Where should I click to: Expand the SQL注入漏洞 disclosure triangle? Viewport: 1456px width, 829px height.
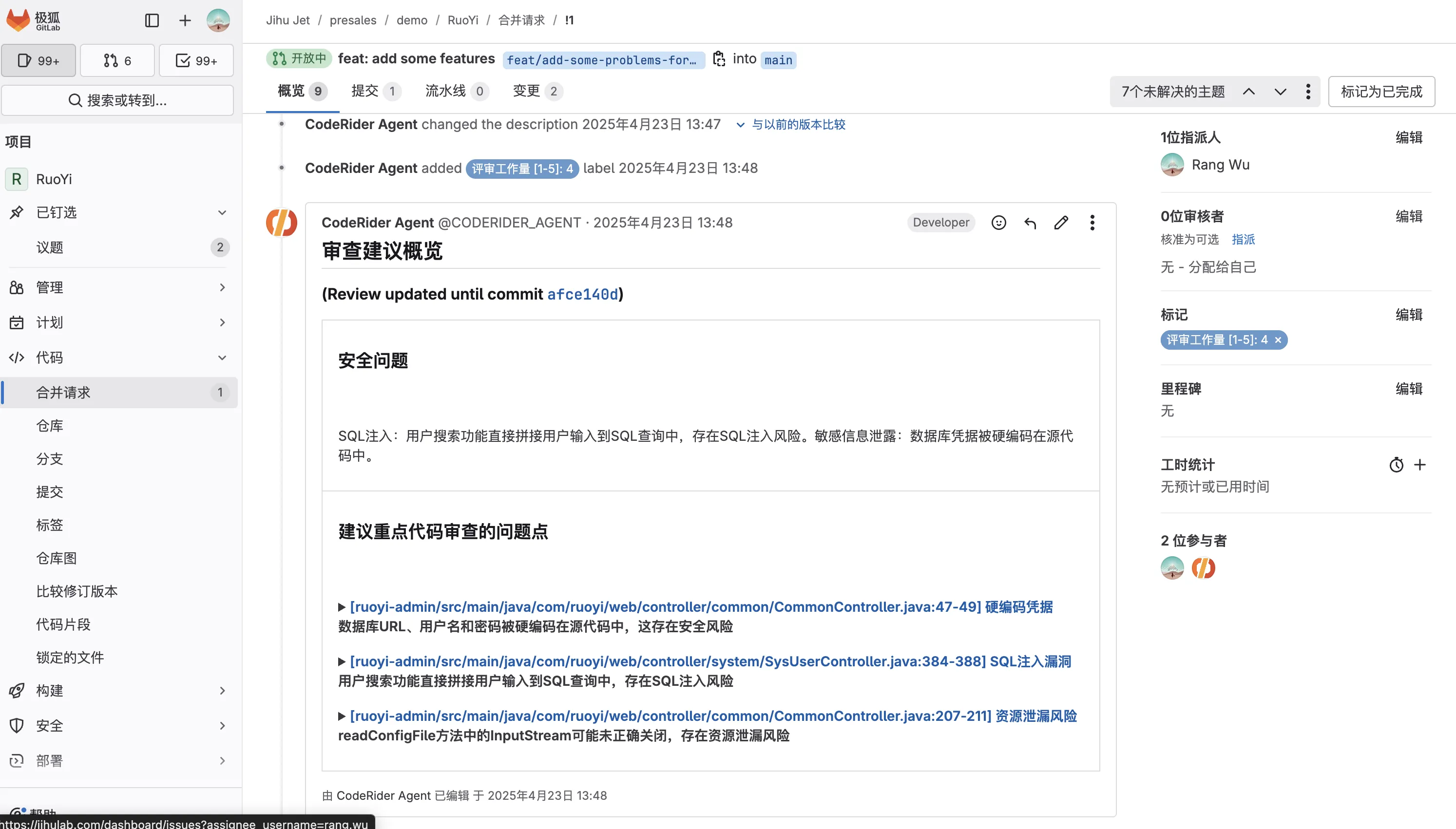tap(342, 661)
